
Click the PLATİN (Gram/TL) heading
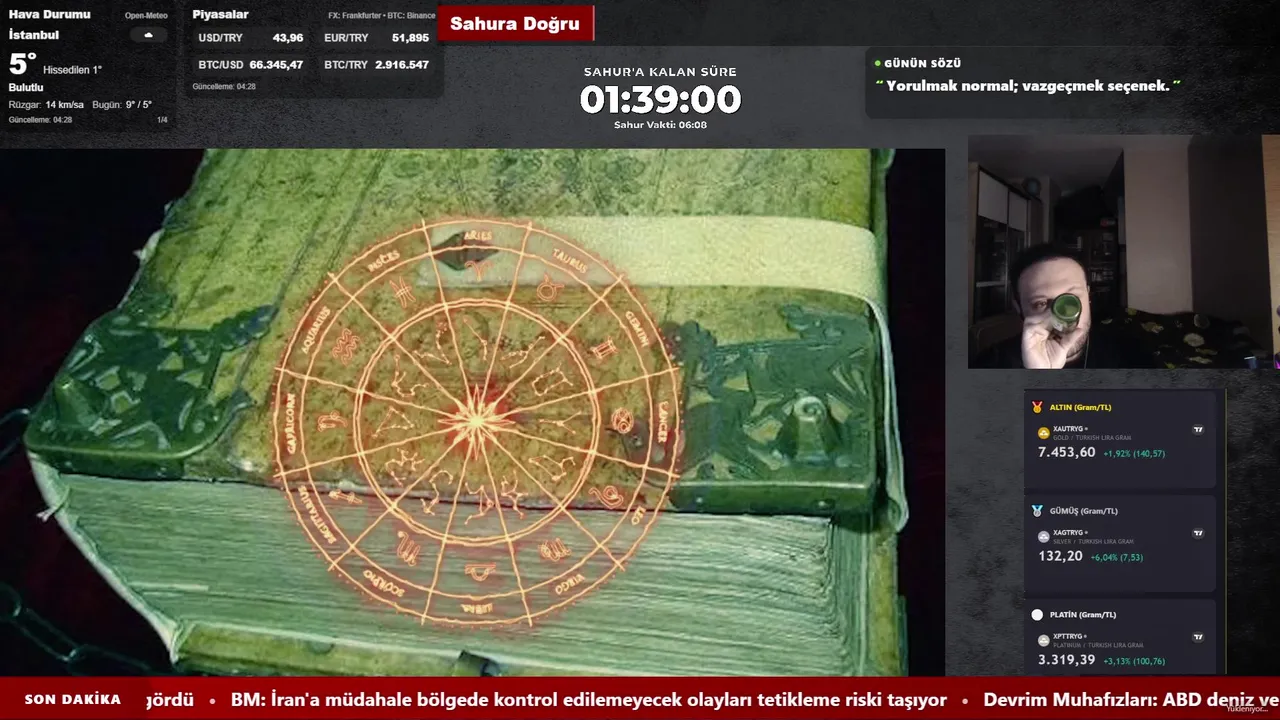coord(1083,615)
